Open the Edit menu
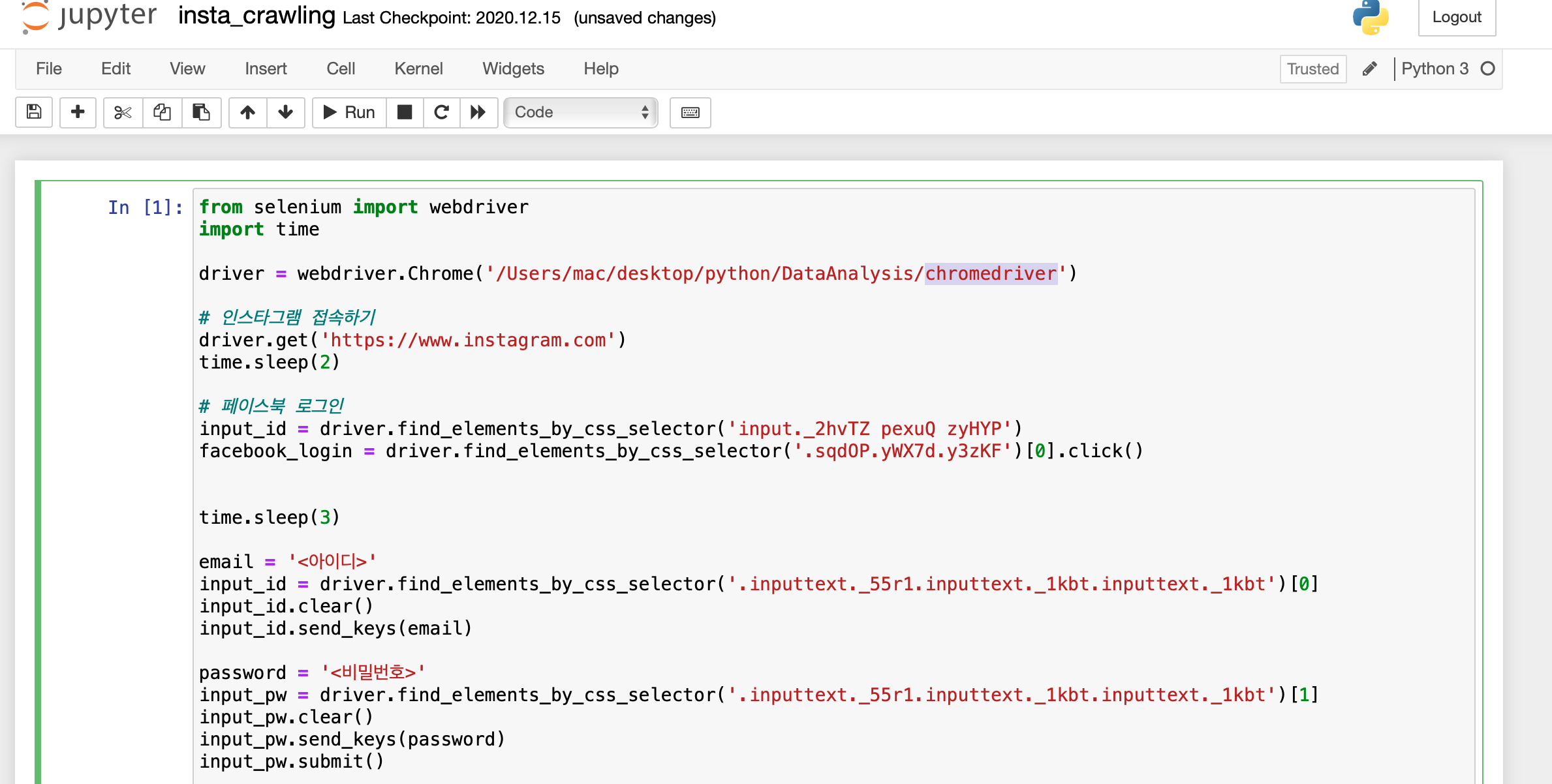This screenshot has width=1552, height=784. point(116,68)
